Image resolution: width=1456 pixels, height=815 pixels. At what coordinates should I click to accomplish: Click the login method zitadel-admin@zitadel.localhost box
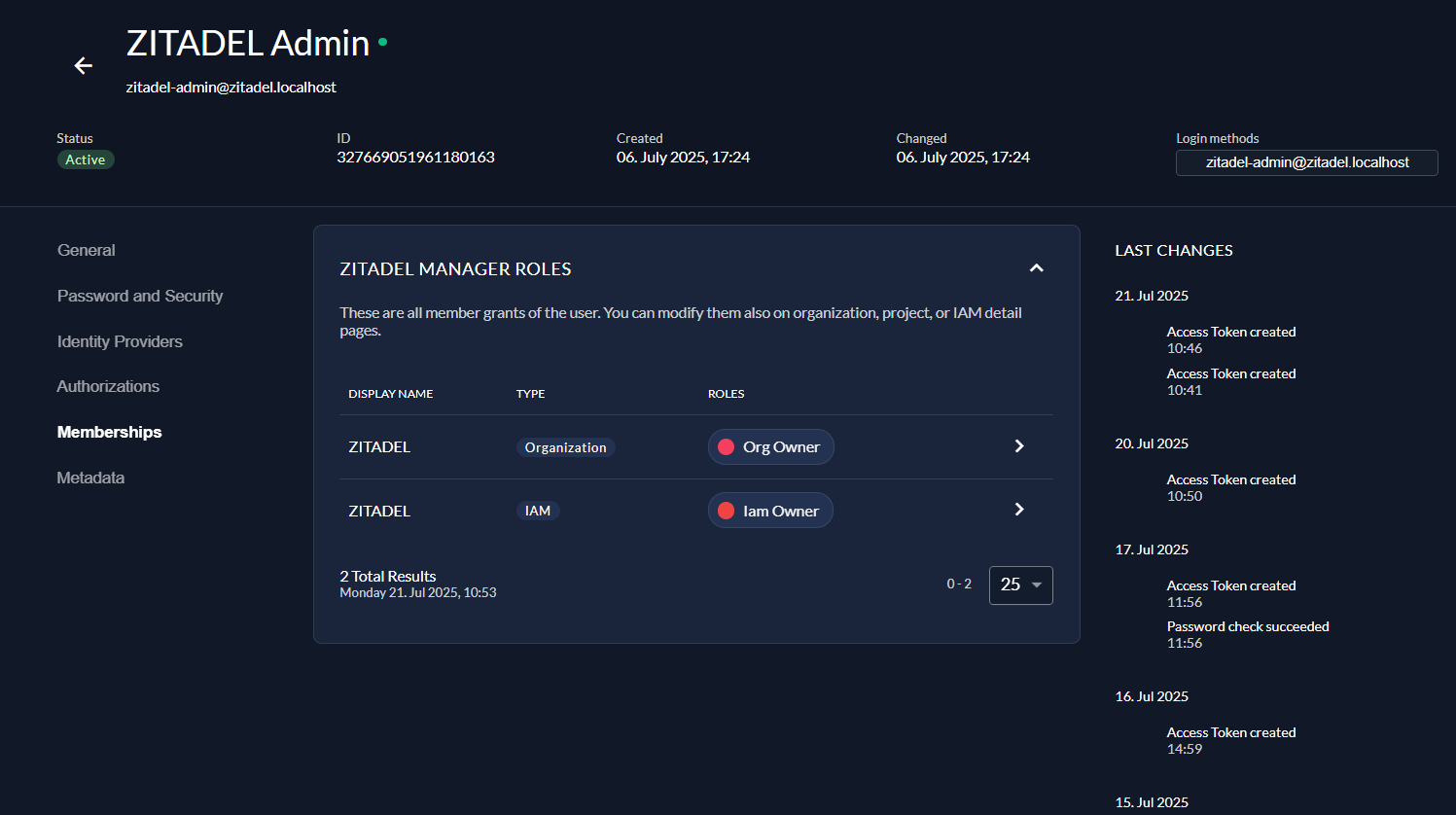click(x=1306, y=162)
